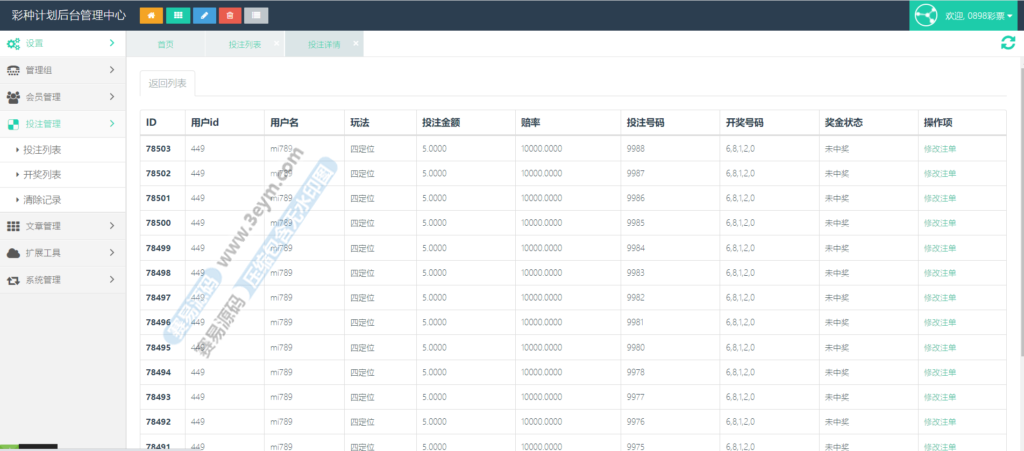Switch to the 首页 tab
The width and height of the screenshot is (1024, 451).
coord(165,45)
